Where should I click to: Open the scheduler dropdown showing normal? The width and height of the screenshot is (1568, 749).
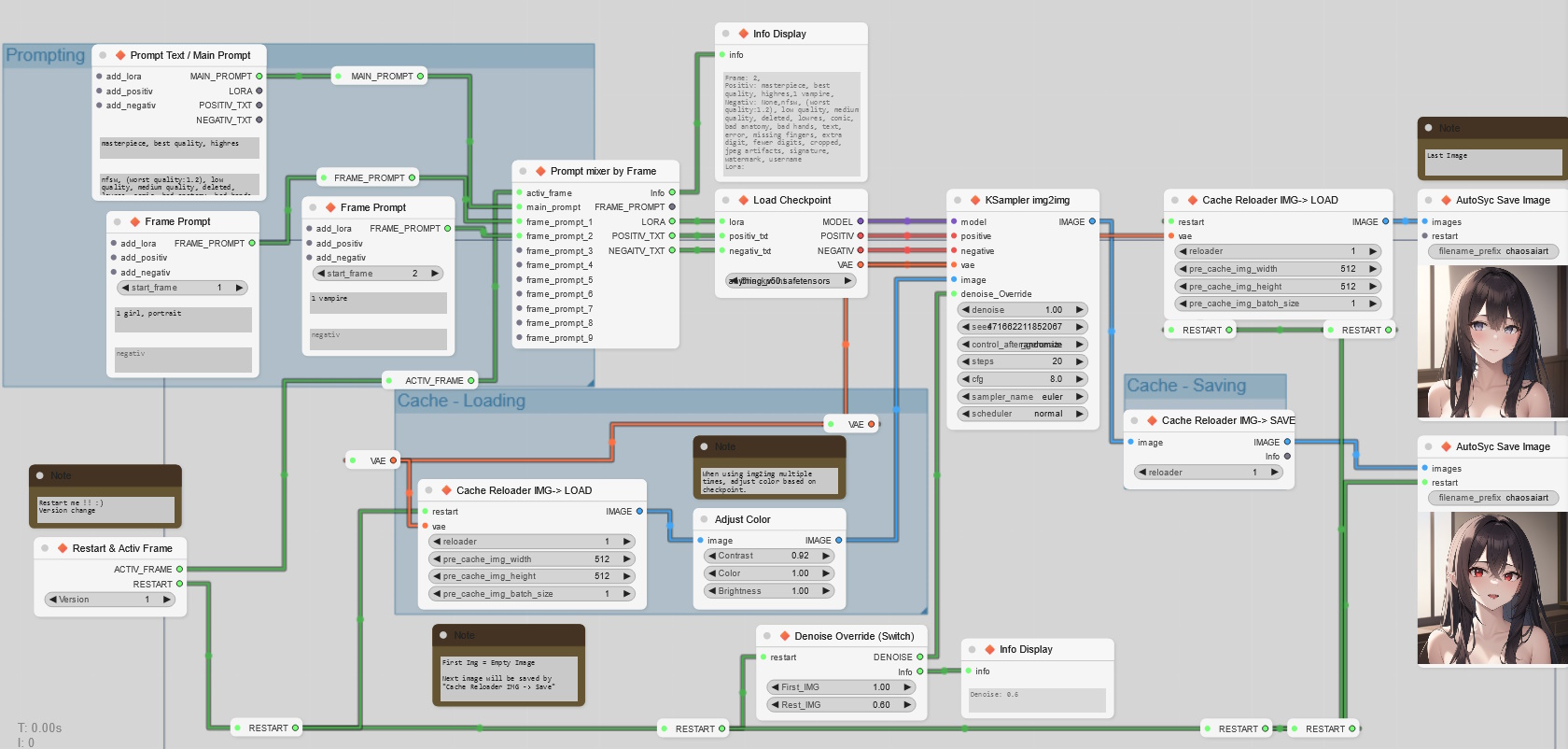(1022, 414)
